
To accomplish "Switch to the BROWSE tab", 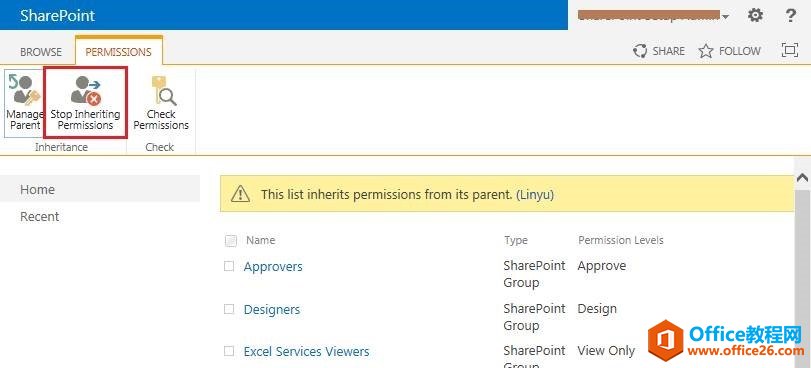I will pos(41,52).
